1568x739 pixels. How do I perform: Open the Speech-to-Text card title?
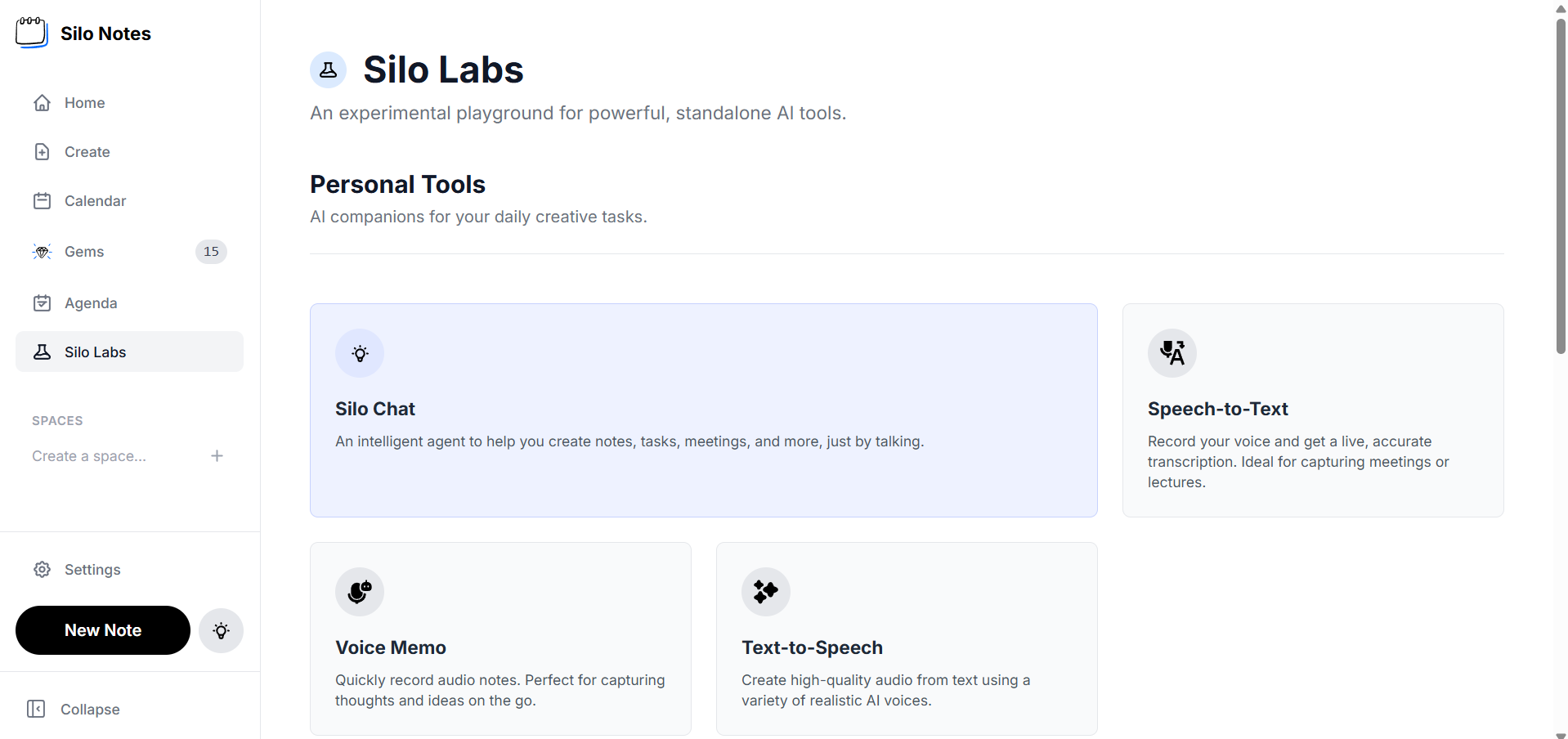(x=1217, y=409)
